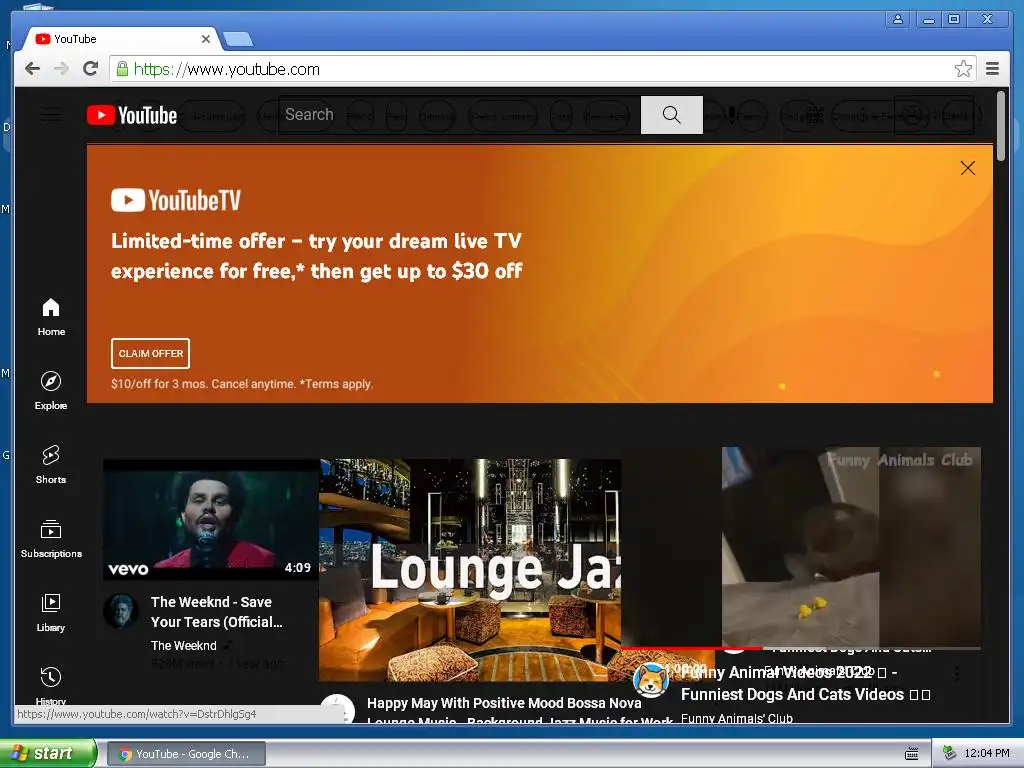Click 'The Weeknd - Save Your Tears' title

click(x=217, y=612)
